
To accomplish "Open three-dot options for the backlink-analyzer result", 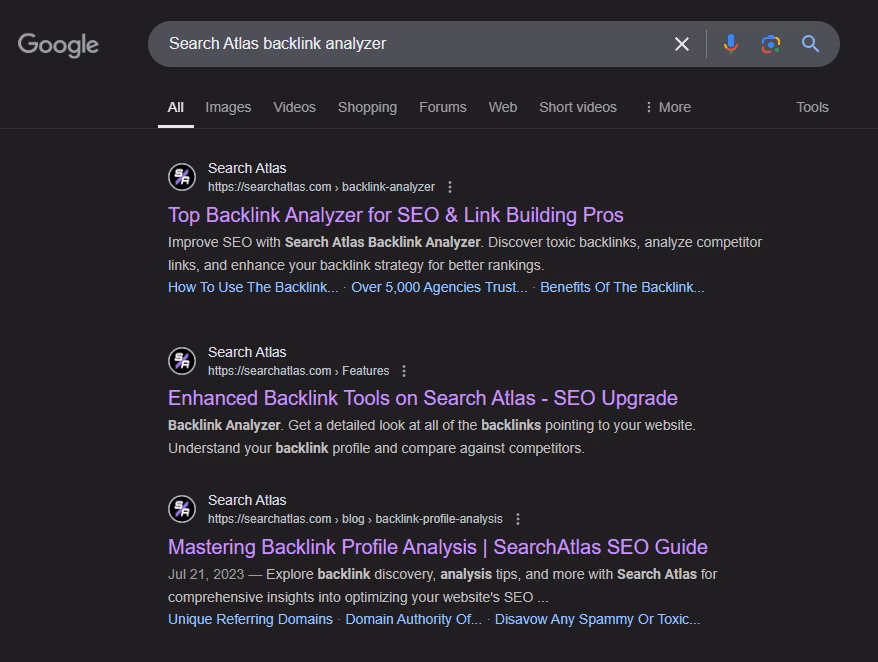I will coord(450,187).
